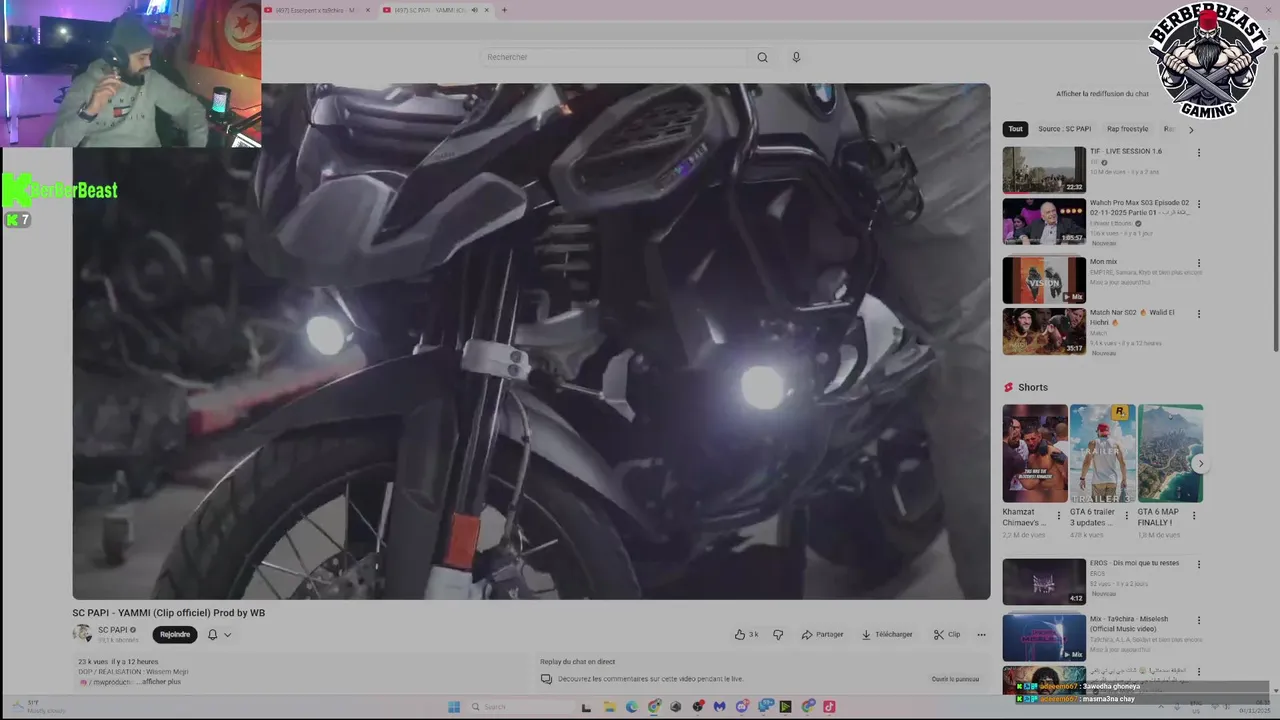Image resolution: width=1280 pixels, height=720 pixels.
Task: Select the Source : SC PAPI chip
Action: coord(1064,129)
